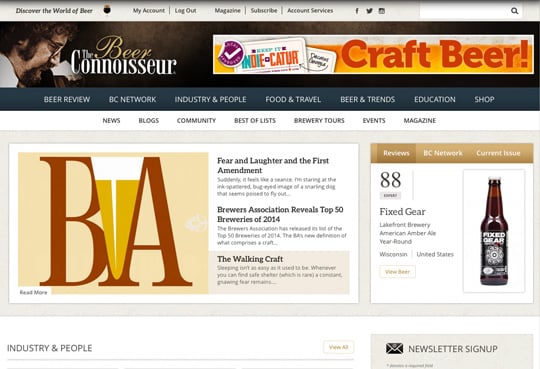
Task: Go to News in sub navigation
Action: 111,121
